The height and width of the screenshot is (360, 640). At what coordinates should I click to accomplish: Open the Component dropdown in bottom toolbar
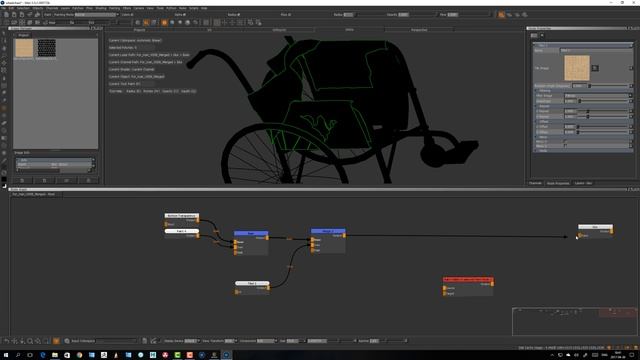coord(267,341)
